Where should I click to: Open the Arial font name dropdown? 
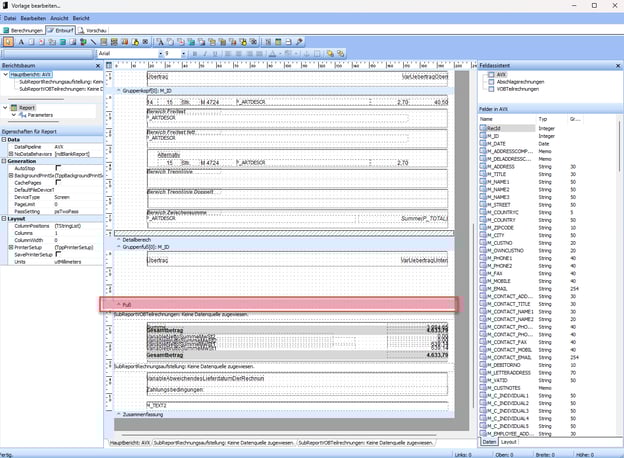coord(158,53)
